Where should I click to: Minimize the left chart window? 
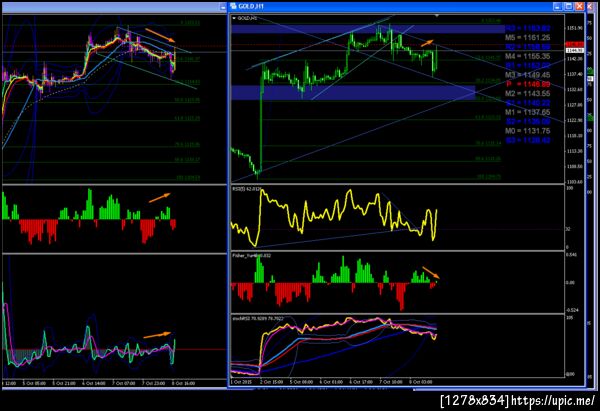(x=223, y=7)
